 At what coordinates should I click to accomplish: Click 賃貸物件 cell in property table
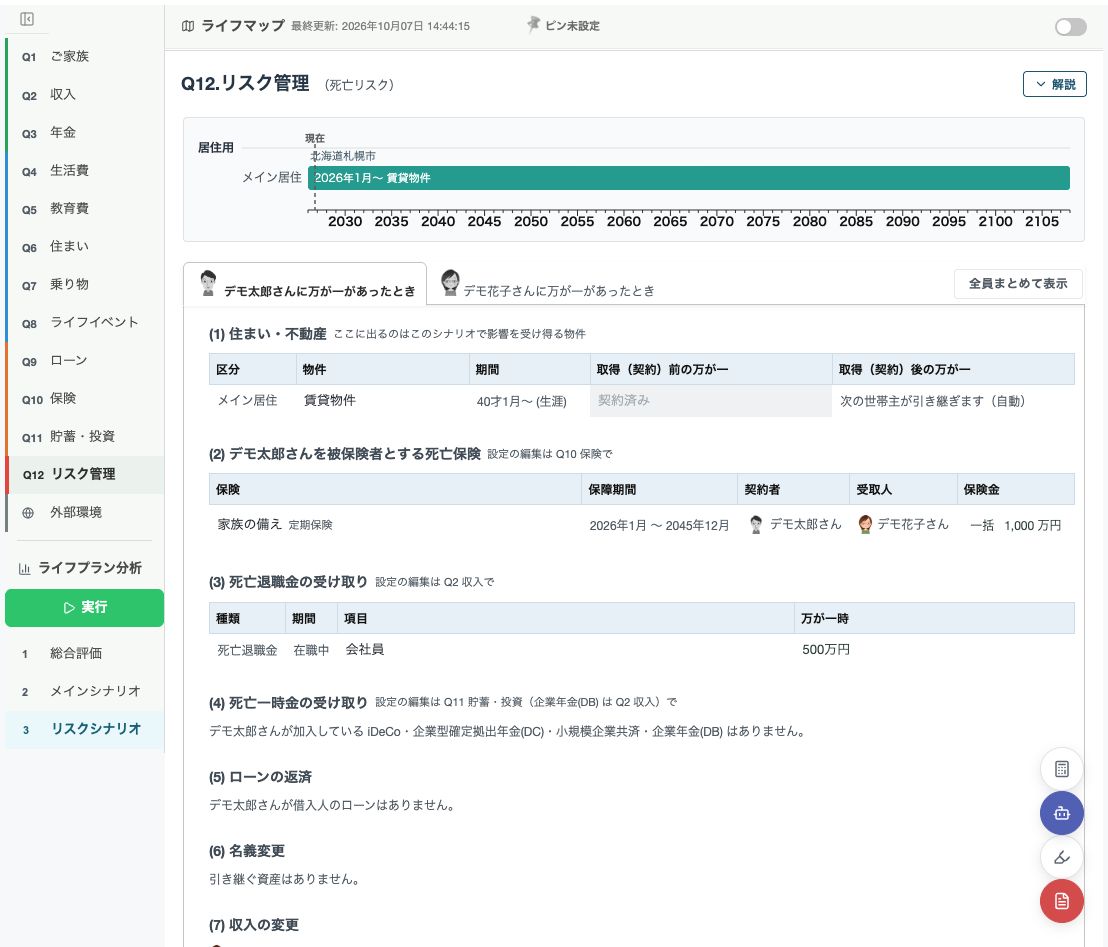330,401
